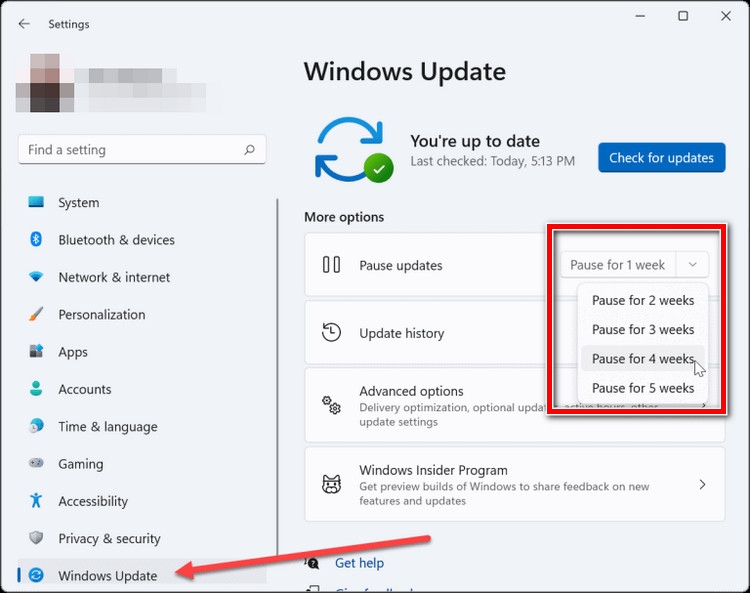Expand the pause duration dropdown arrow

pyautogui.click(x=693, y=264)
